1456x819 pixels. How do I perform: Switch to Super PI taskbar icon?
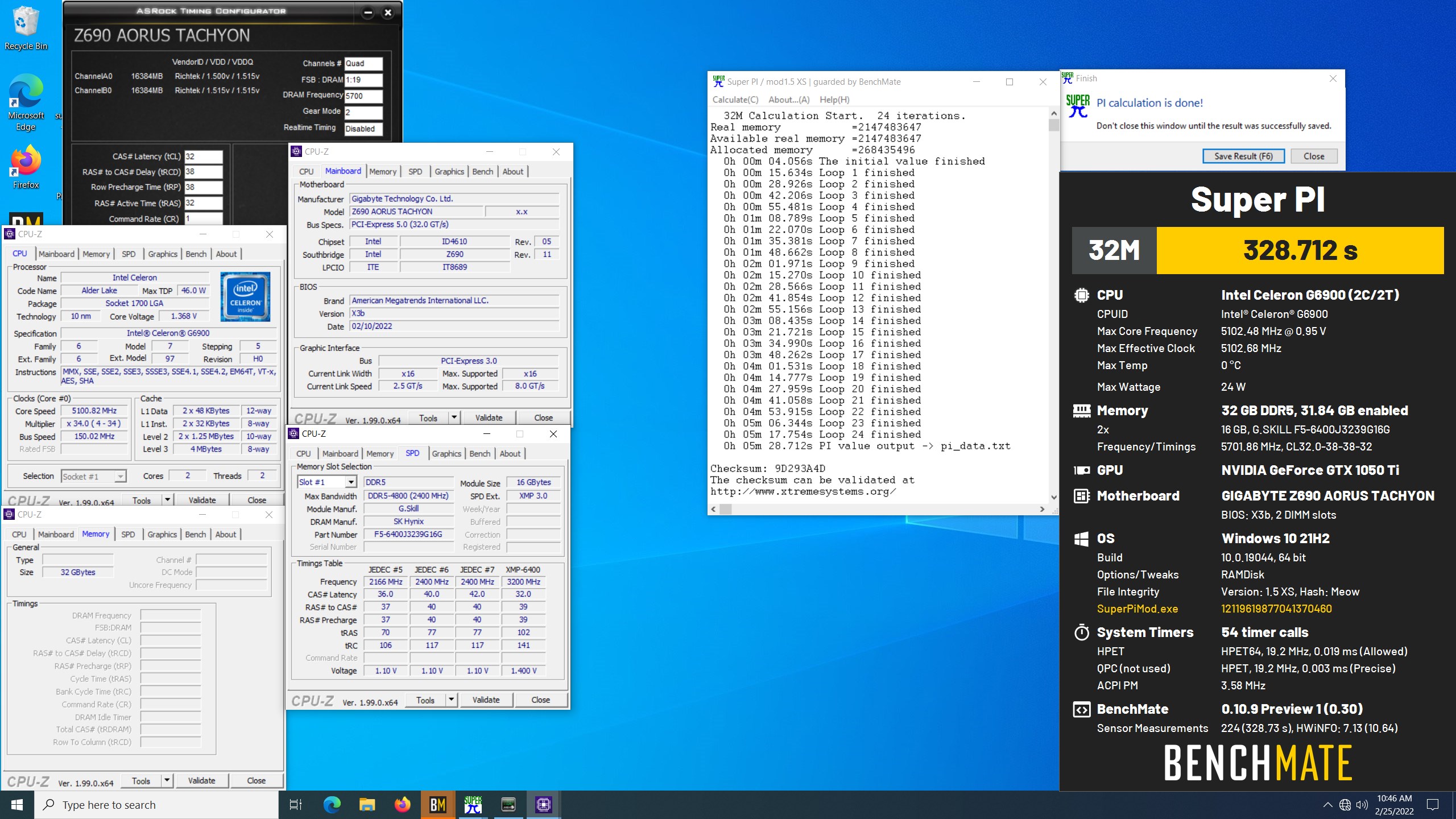[473, 805]
